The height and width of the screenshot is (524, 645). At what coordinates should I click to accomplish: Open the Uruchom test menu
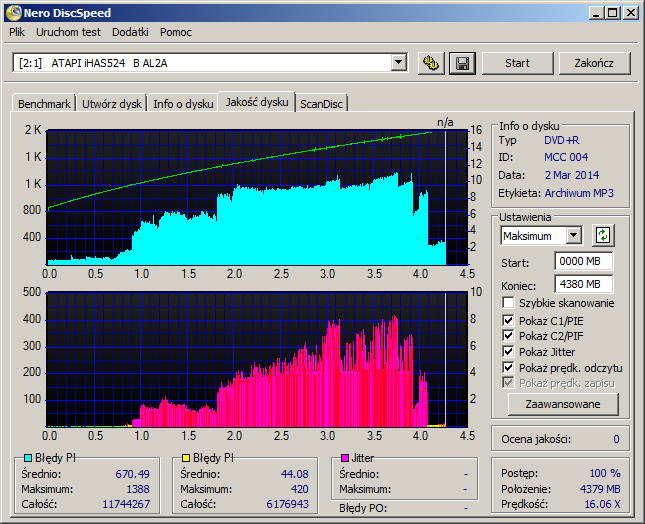[x=68, y=32]
